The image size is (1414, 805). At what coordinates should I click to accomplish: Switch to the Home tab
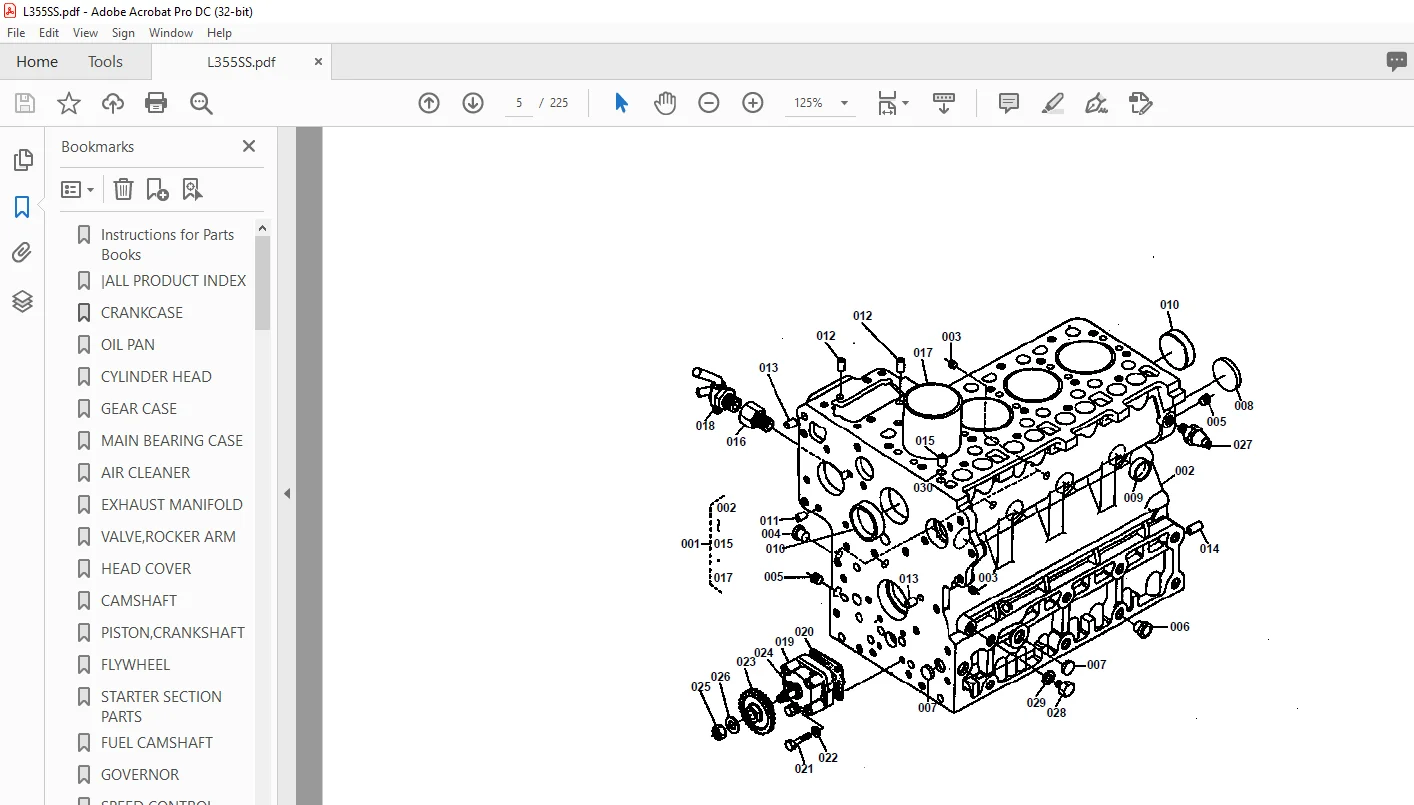pyautogui.click(x=37, y=61)
